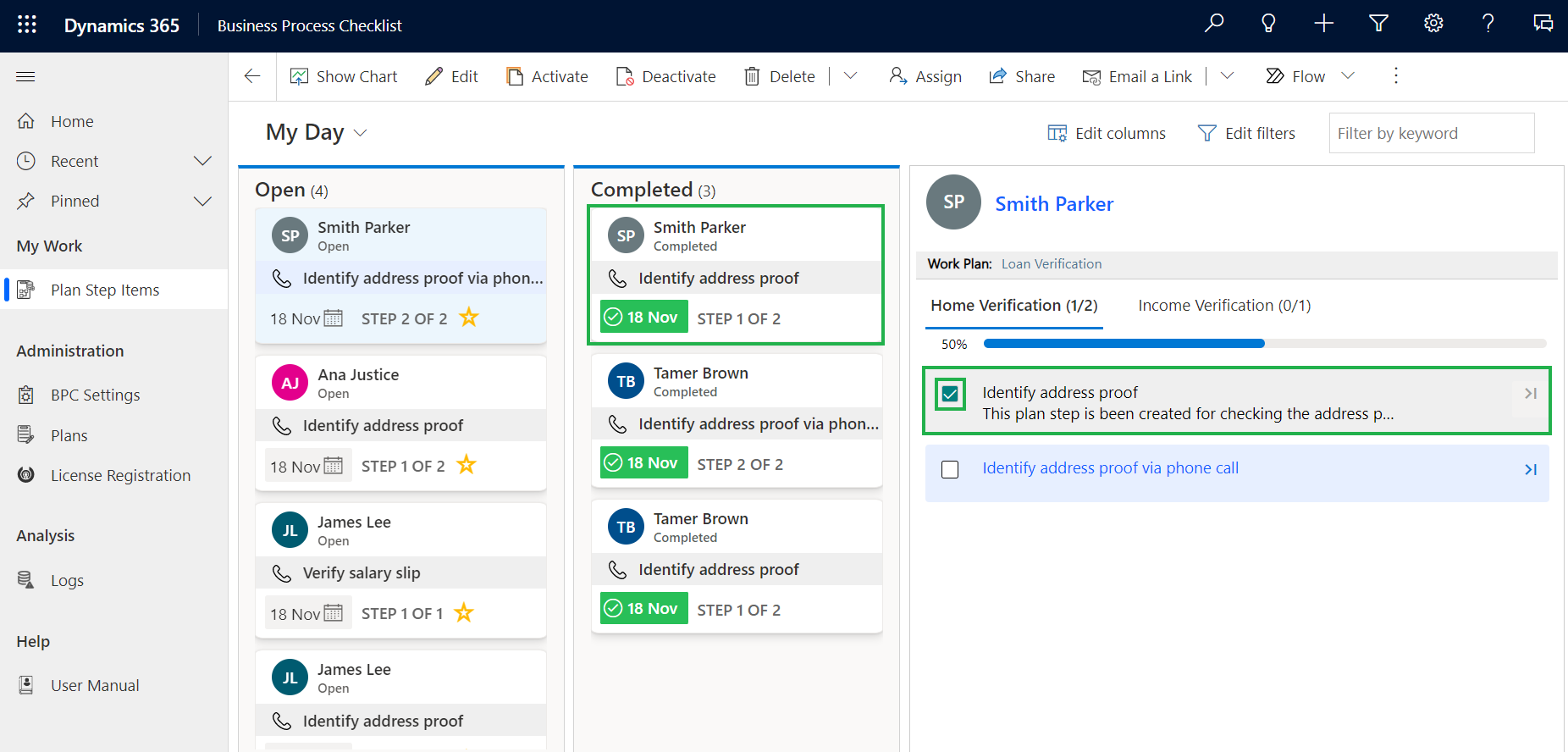Click the search magnifier icon in header
Viewport: 1568px width, 752px height.
click(x=1214, y=24)
